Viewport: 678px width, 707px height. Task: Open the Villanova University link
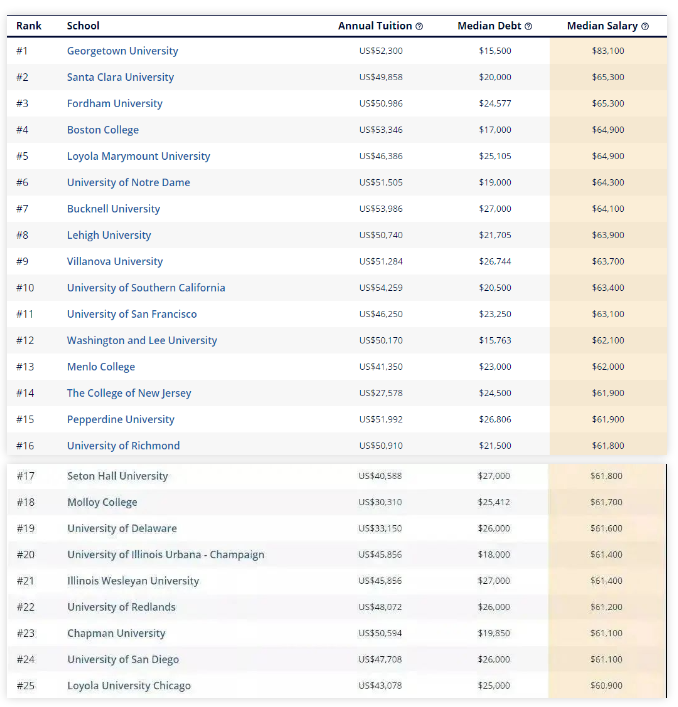[115, 262]
